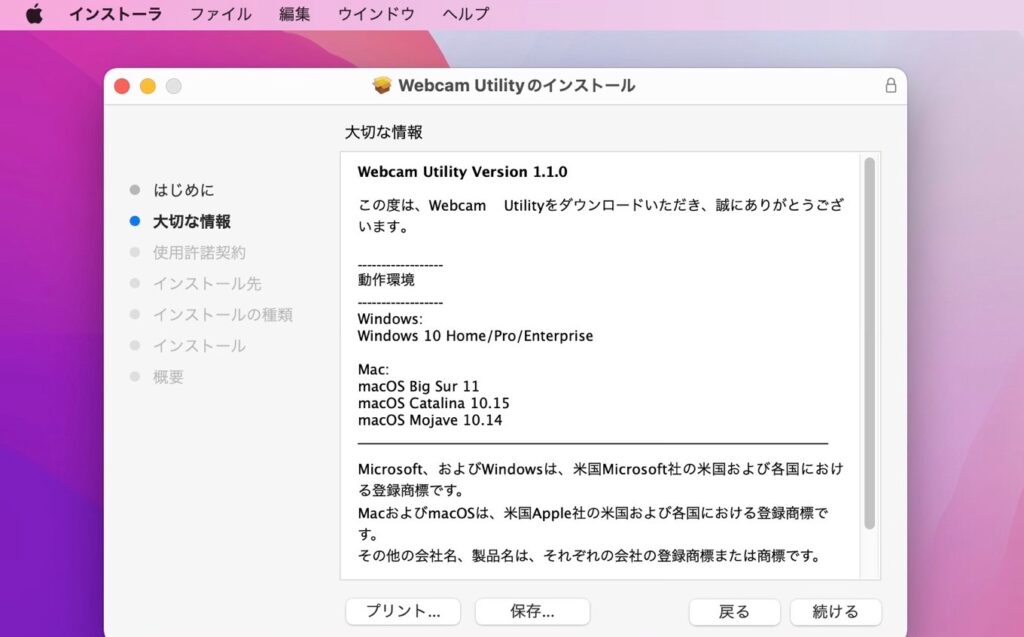The width and height of the screenshot is (1024, 637).
Task: Click the 続ける button
Action: coord(836,611)
